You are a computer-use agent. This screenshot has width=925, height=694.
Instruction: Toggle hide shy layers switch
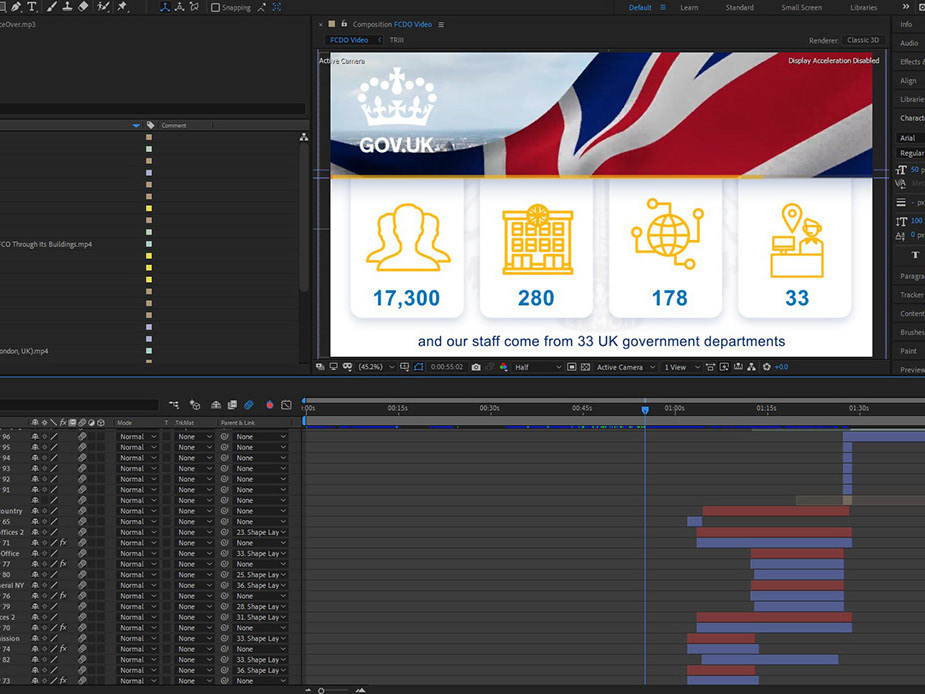[x=216, y=405]
